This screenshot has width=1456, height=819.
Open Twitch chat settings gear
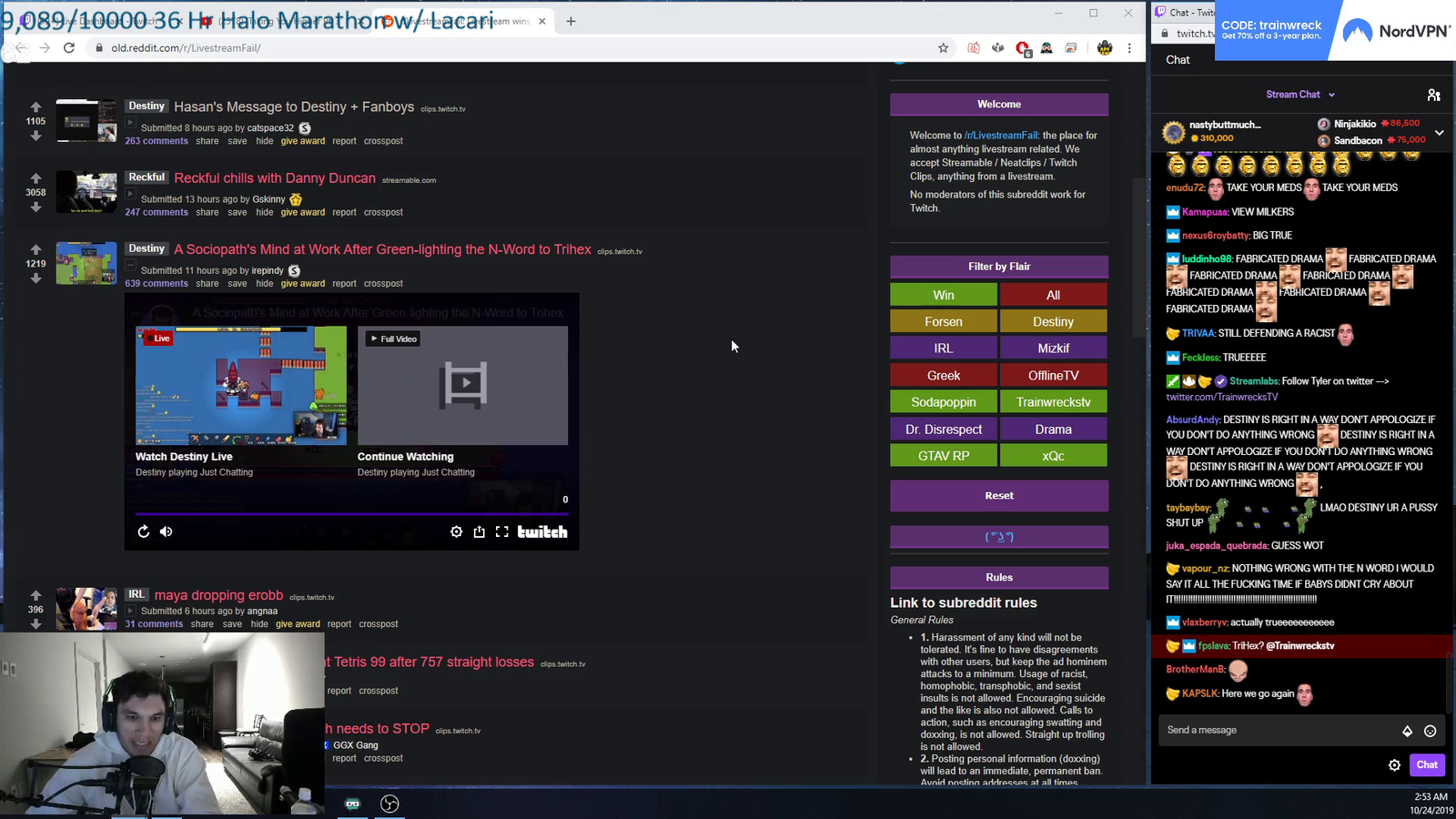(1394, 765)
